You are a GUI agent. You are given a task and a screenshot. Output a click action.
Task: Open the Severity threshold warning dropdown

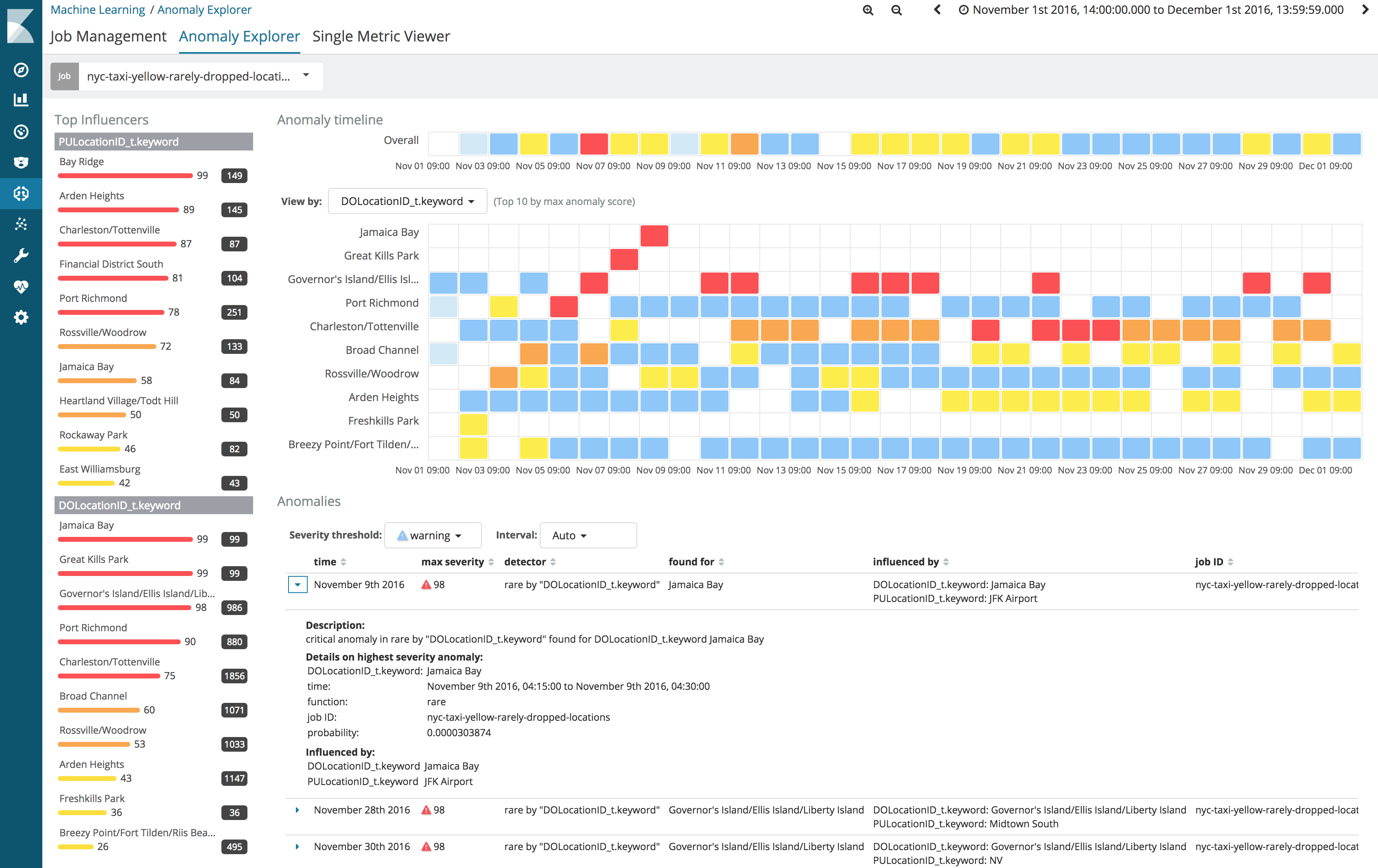(x=432, y=536)
